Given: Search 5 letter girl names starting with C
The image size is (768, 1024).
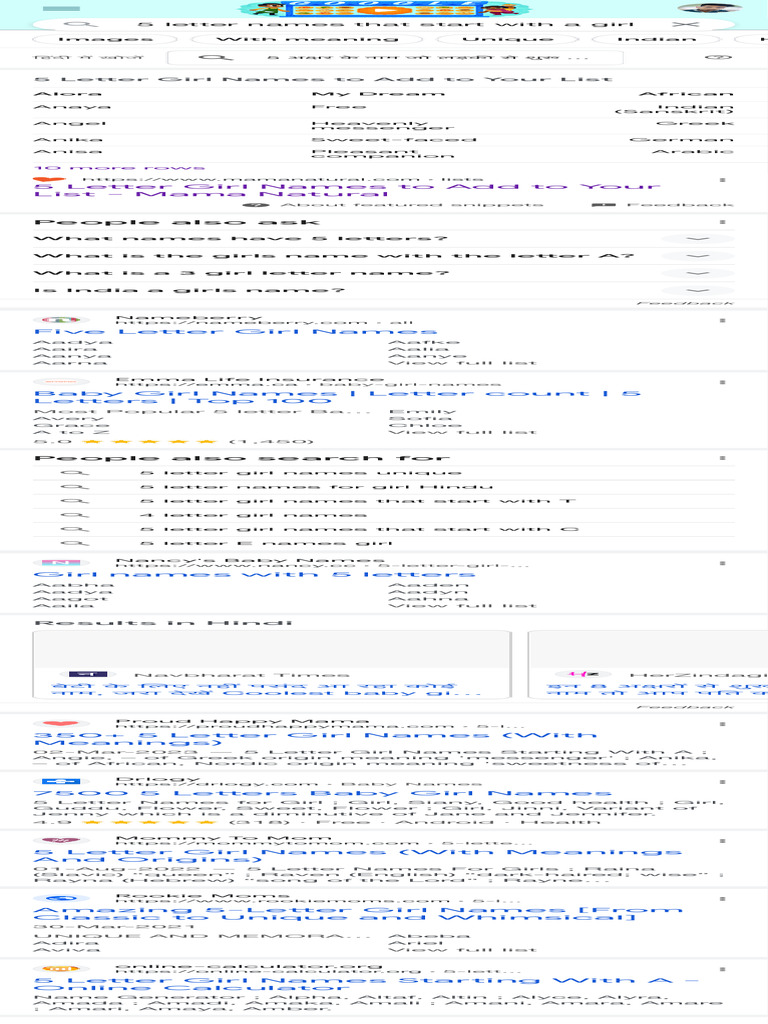Looking at the screenshot, I should 384,529.
